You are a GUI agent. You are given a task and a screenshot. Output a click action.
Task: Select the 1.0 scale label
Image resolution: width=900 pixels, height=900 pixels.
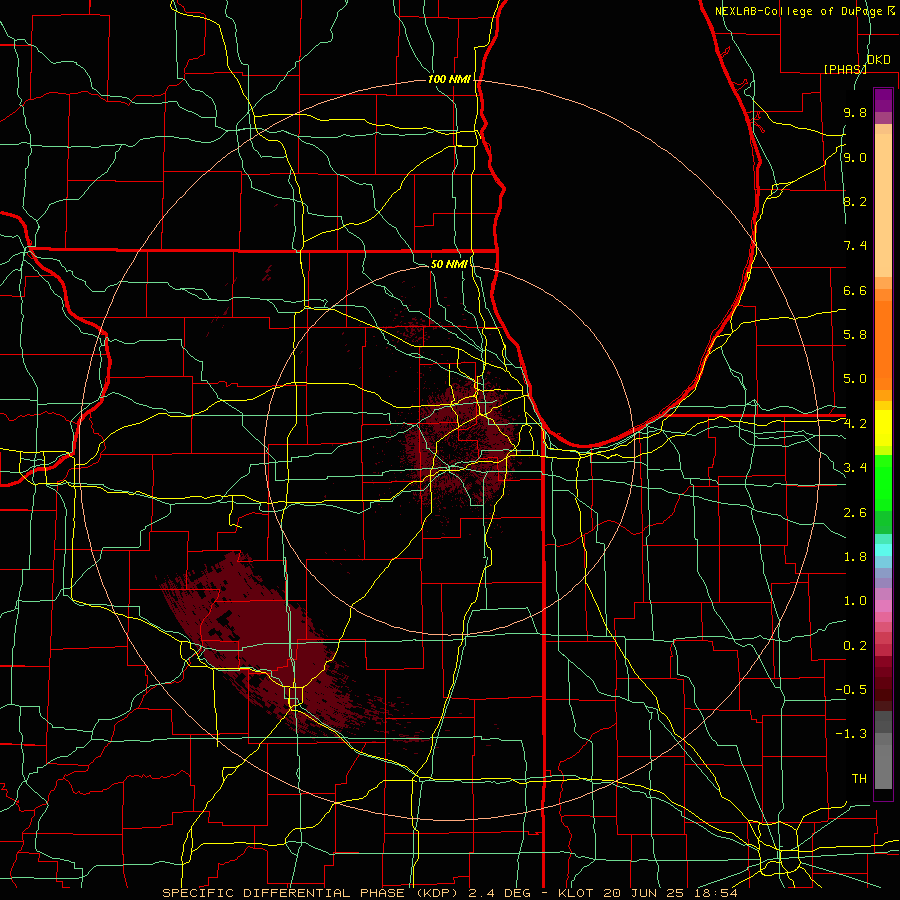pos(855,601)
